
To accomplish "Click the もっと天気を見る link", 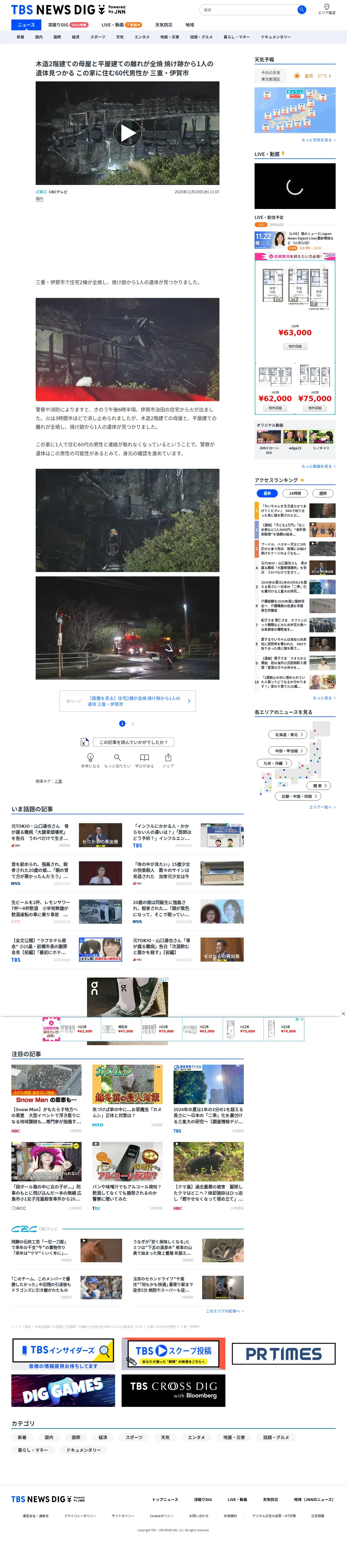I will [x=318, y=140].
